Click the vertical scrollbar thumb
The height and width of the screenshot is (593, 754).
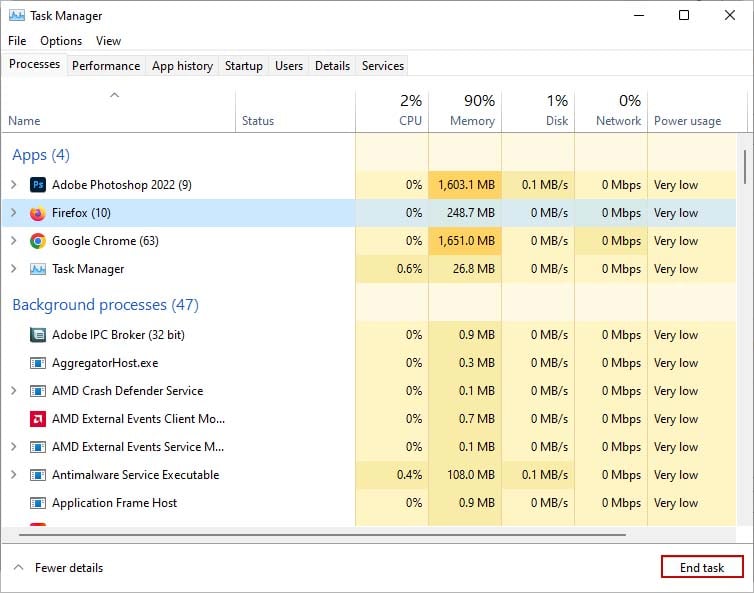(x=744, y=166)
